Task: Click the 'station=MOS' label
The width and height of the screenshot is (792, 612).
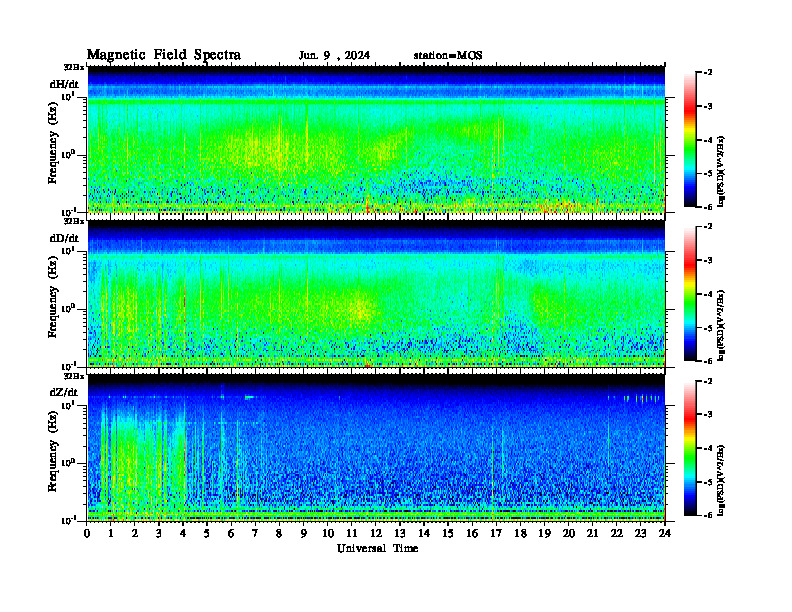Action: click(448, 56)
